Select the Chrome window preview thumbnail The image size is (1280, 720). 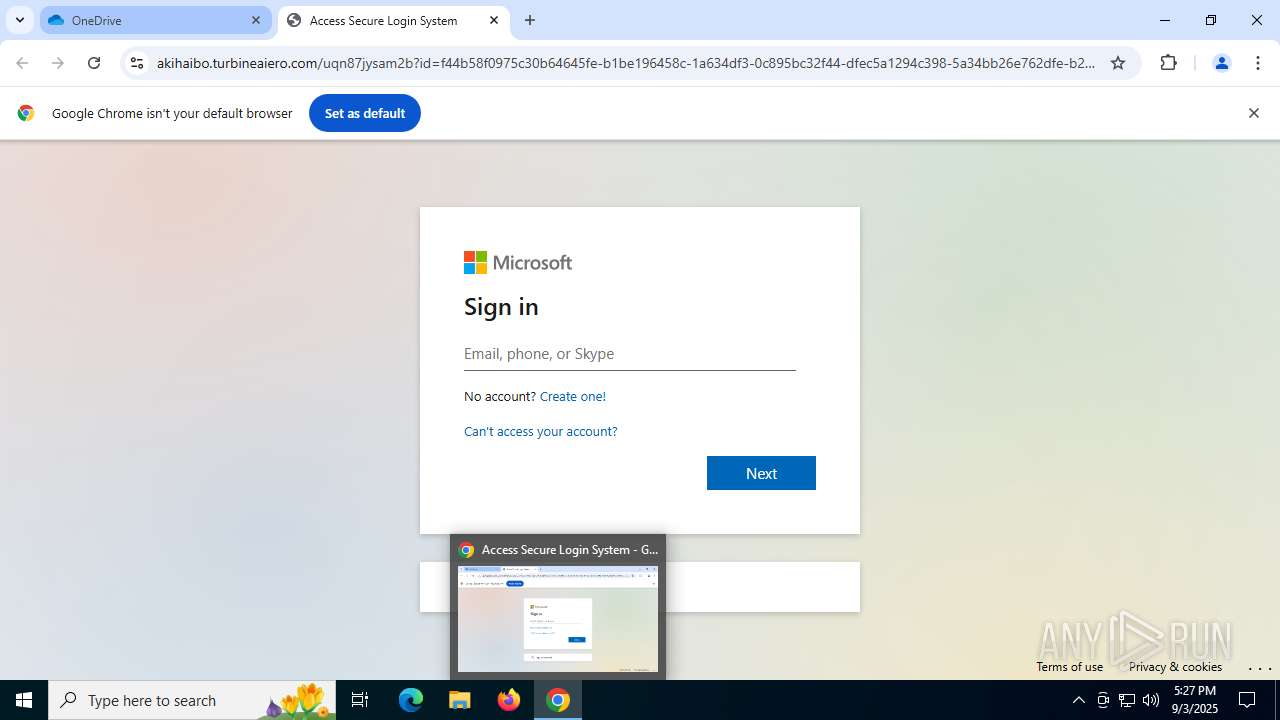(x=558, y=619)
